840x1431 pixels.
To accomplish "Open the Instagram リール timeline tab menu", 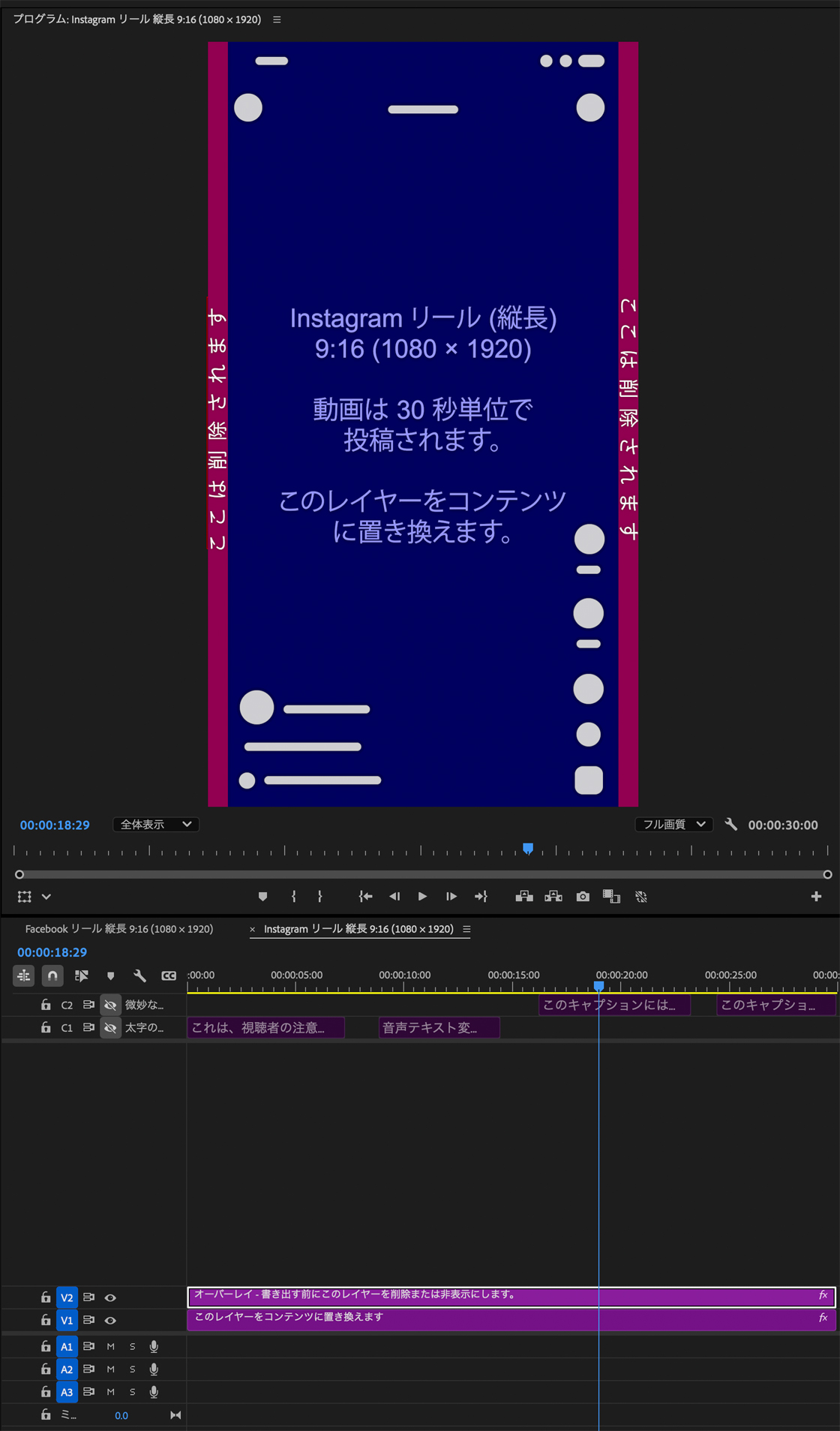I will point(466,929).
